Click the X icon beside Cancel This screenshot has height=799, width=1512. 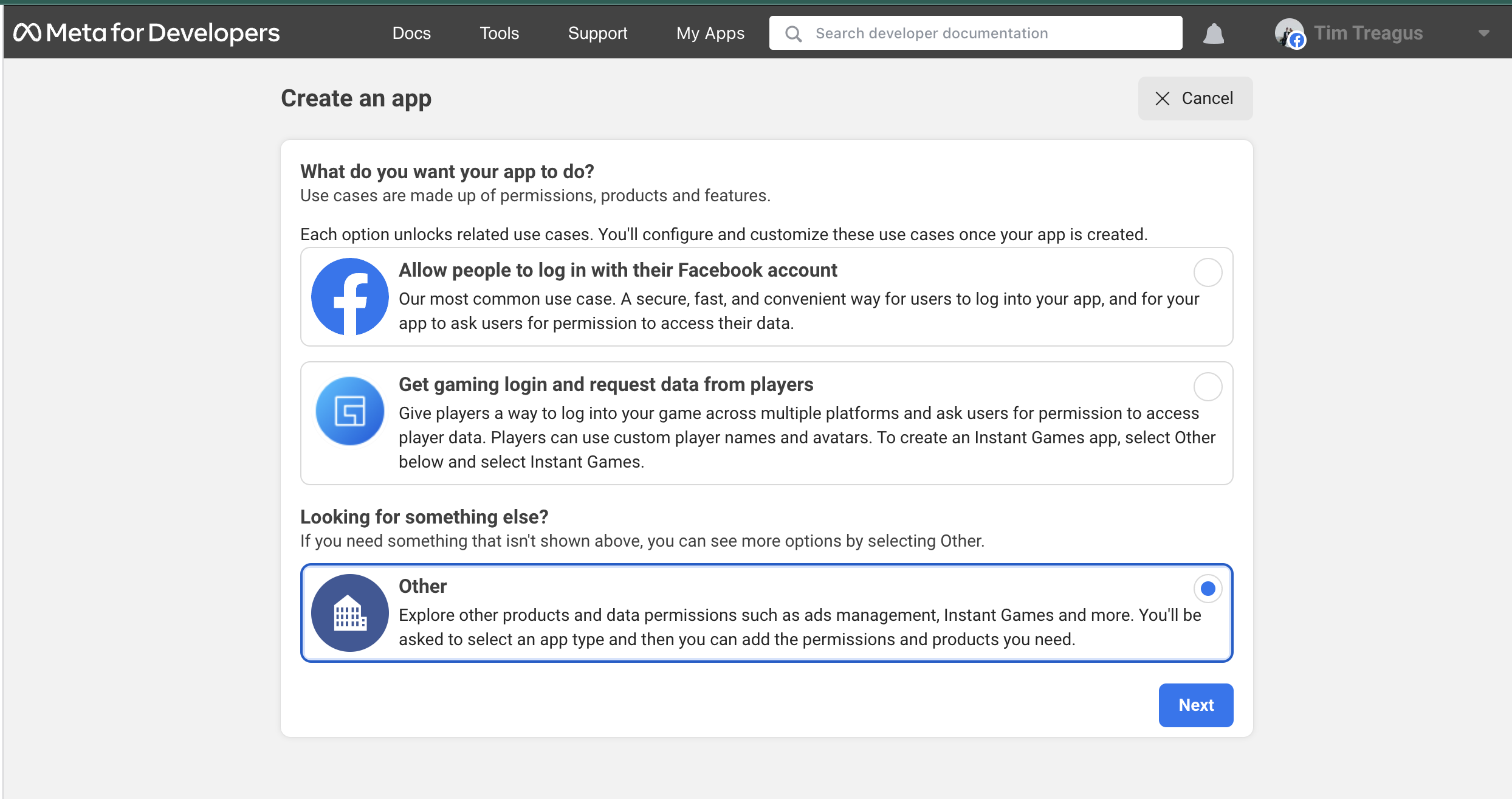(x=1163, y=99)
